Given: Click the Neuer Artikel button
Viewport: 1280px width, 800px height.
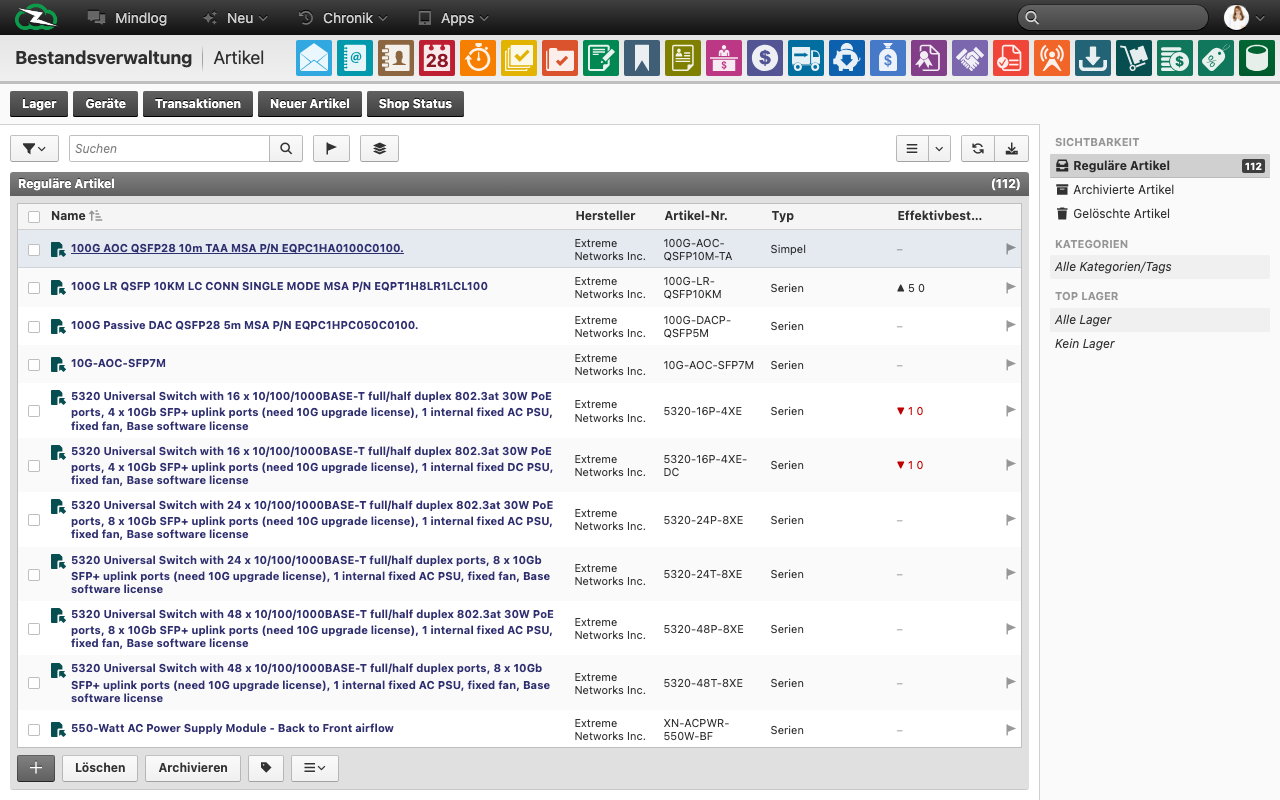Looking at the screenshot, I should tap(309, 104).
